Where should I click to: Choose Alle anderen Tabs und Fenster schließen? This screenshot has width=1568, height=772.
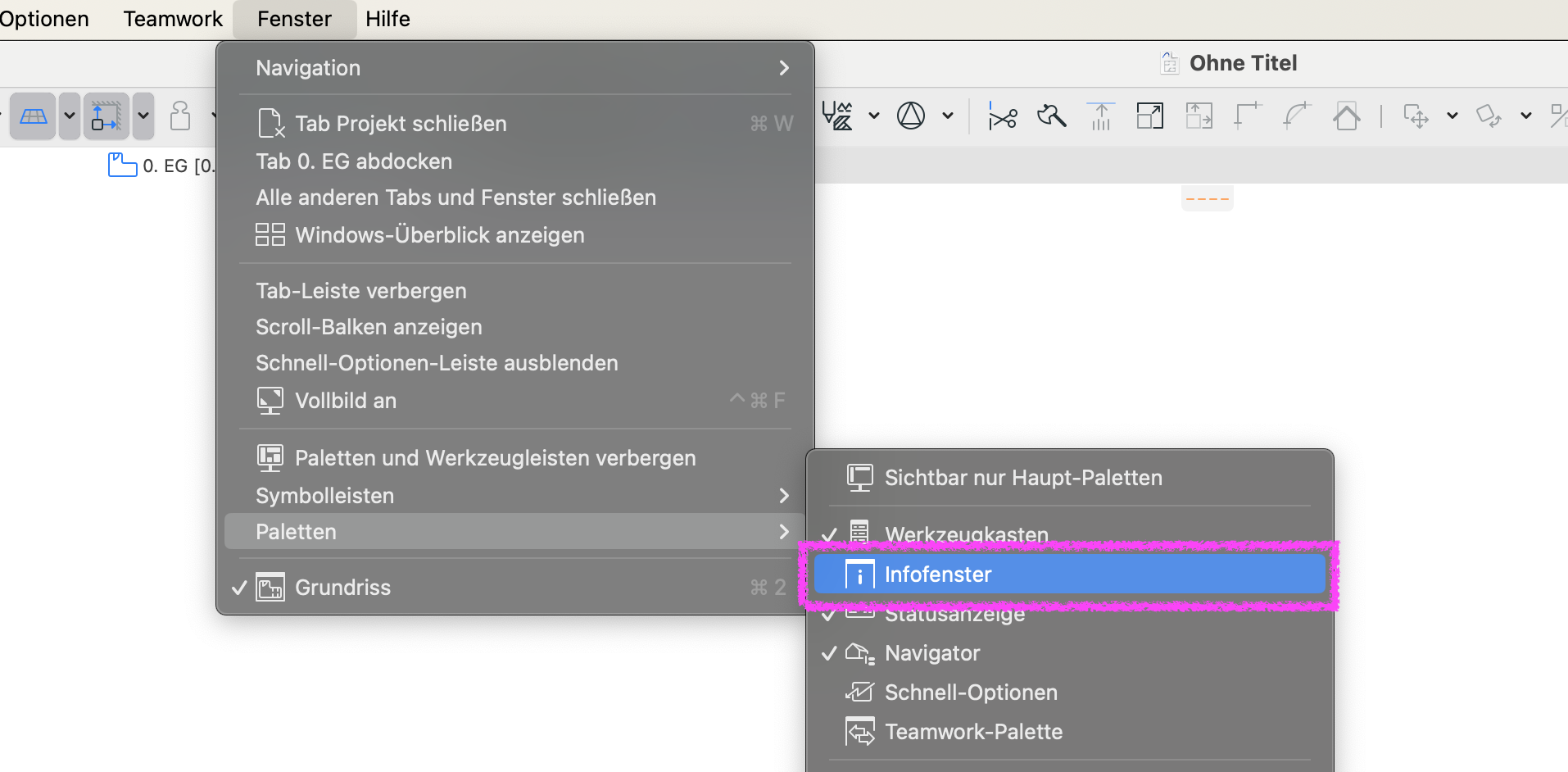(x=515, y=198)
